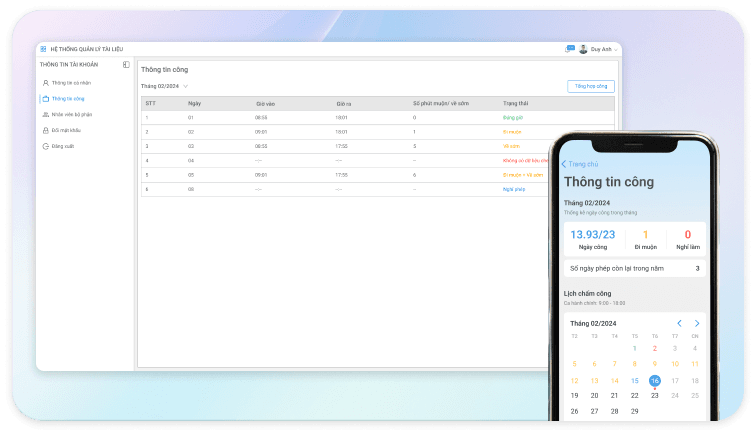756x435 pixels.
Task: Click the Nhân viên bộ phận people icon
Action: coord(45,114)
